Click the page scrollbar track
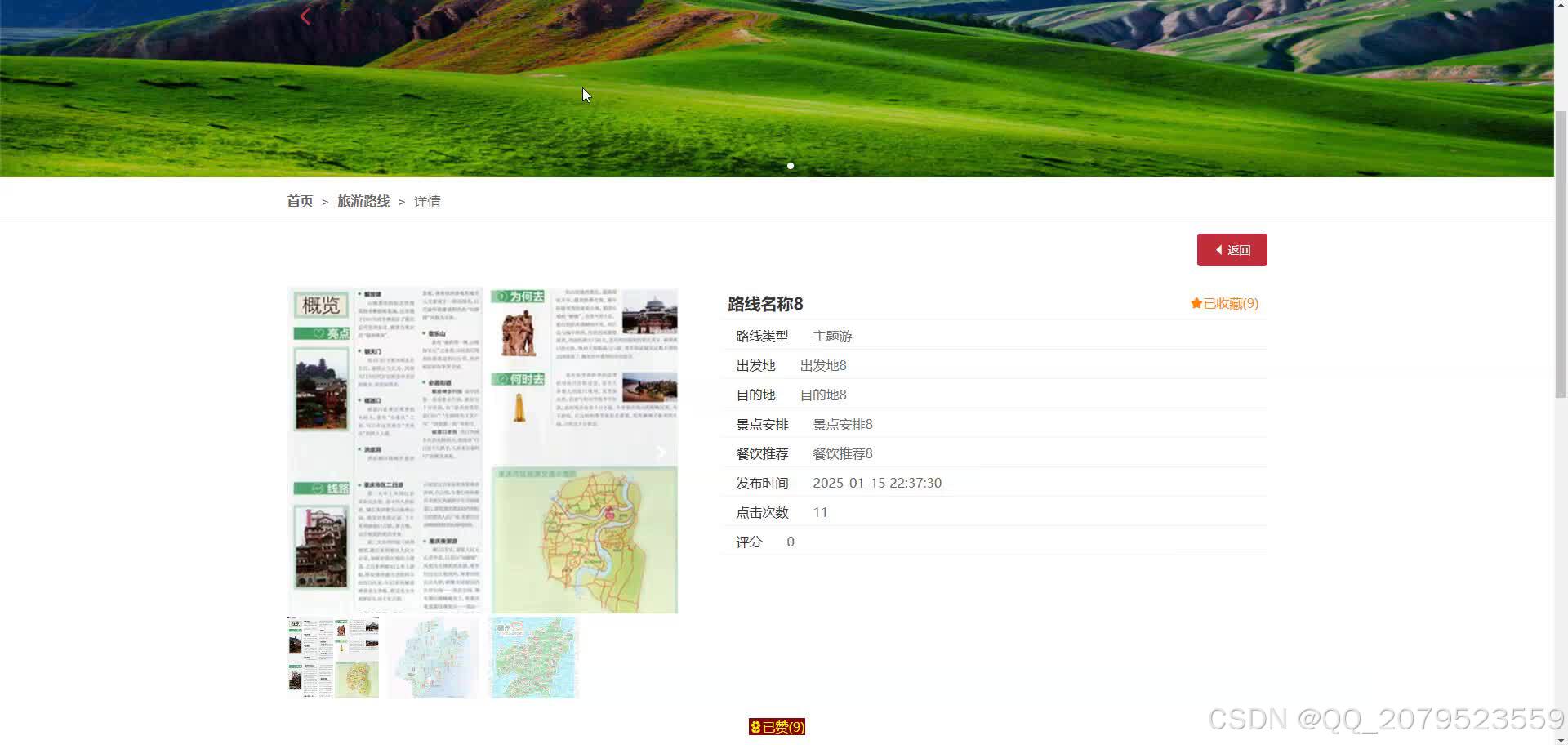This screenshot has height=745, width=1568. click(1561, 408)
